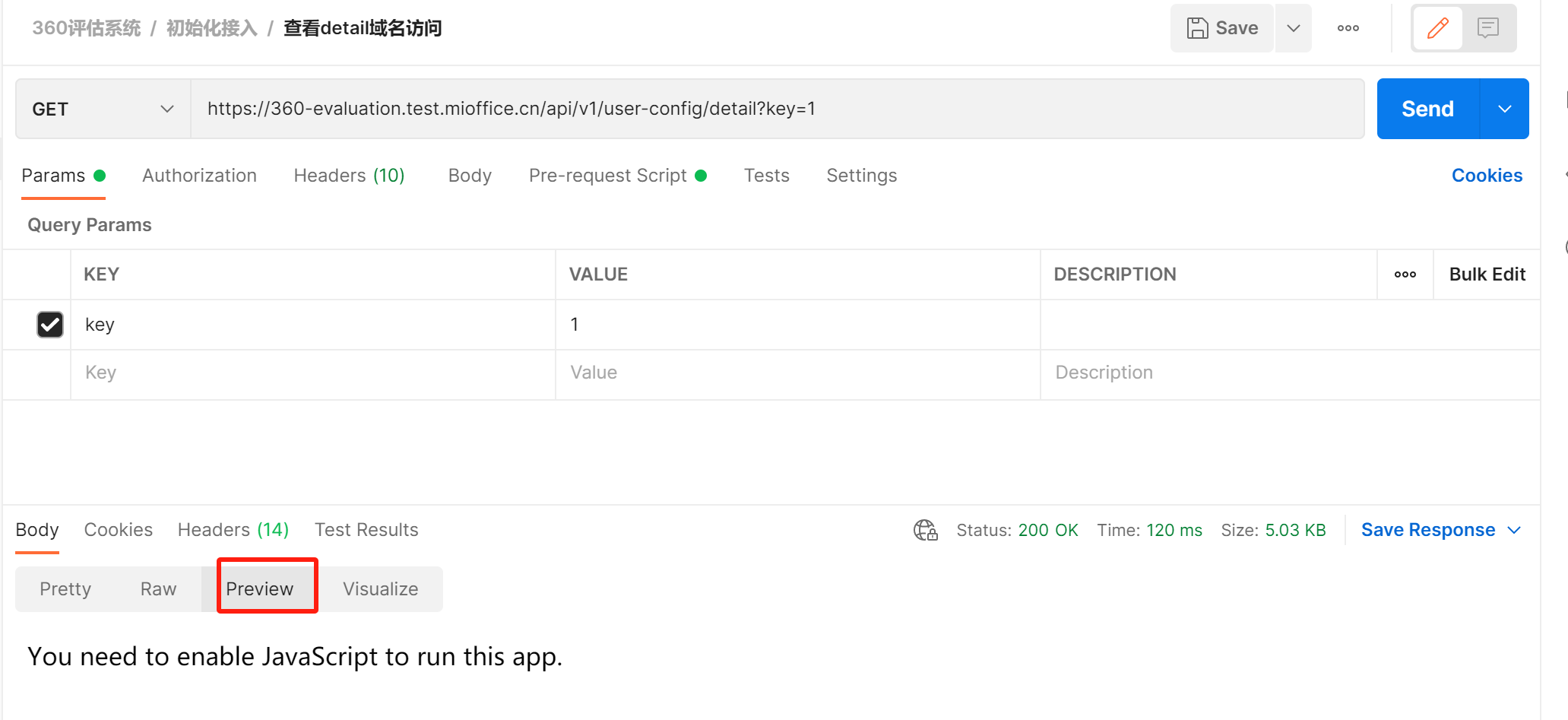The width and height of the screenshot is (1568, 720).
Task: Click the Save floppy disk icon
Action: (1198, 28)
